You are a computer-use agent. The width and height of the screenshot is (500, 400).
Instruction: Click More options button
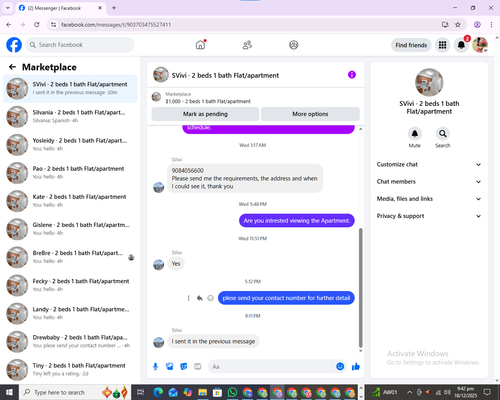click(310, 114)
